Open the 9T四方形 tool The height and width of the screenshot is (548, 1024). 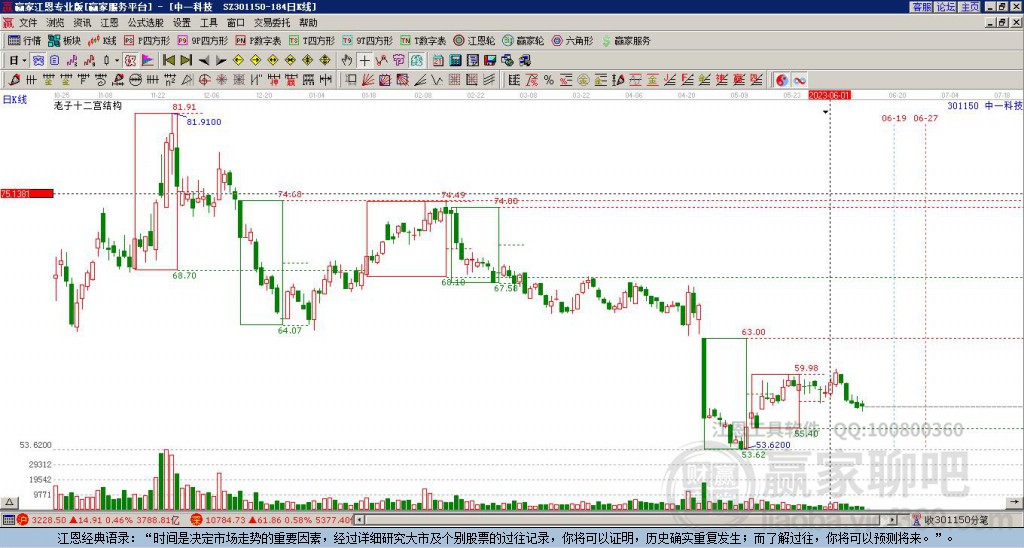coord(368,40)
